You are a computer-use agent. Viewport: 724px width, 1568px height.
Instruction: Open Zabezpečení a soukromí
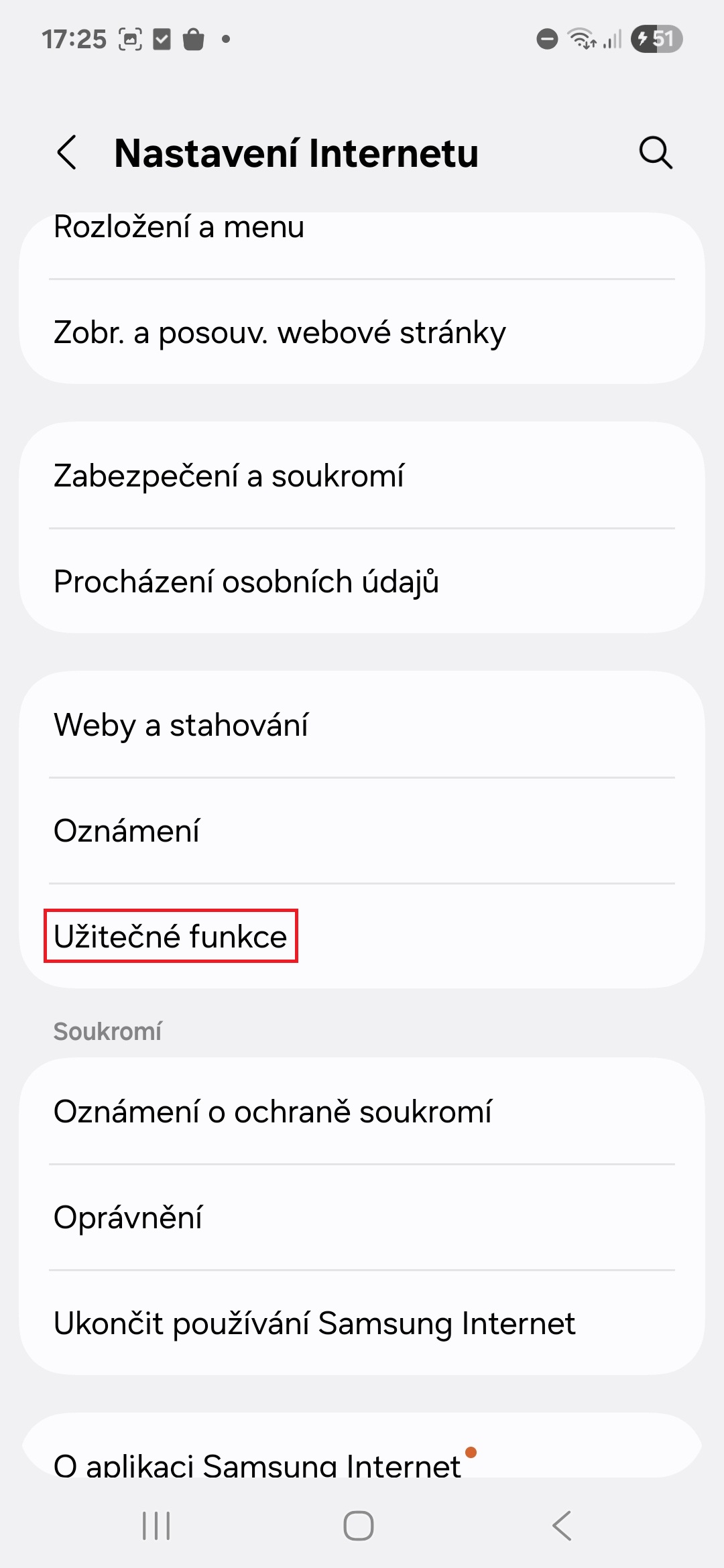click(x=362, y=475)
